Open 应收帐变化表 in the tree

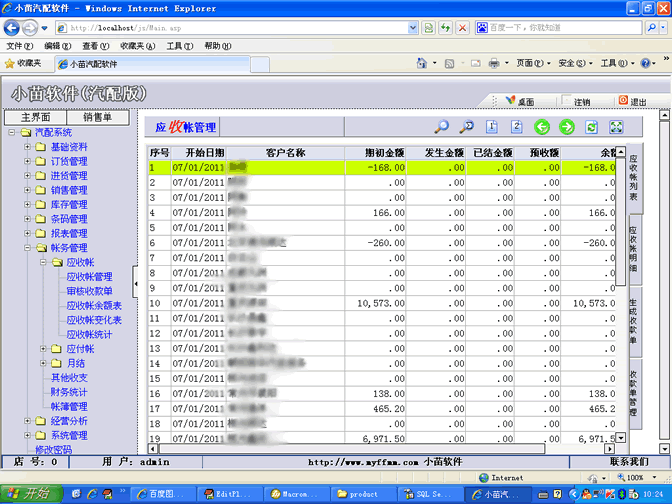click(94, 320)
